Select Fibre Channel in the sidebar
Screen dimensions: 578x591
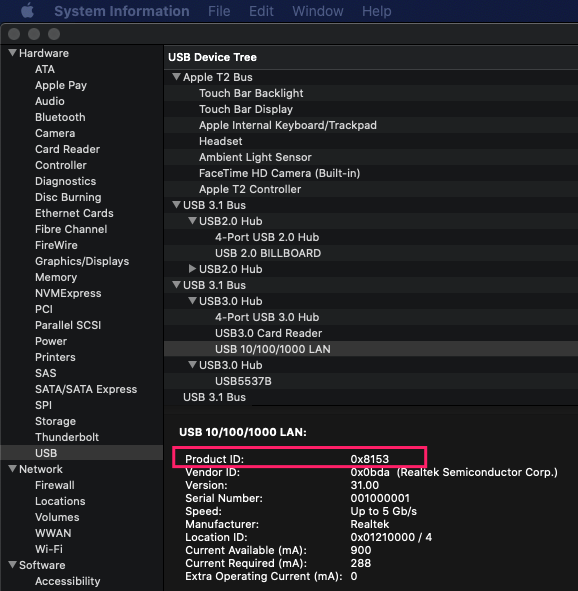[71, 229]
